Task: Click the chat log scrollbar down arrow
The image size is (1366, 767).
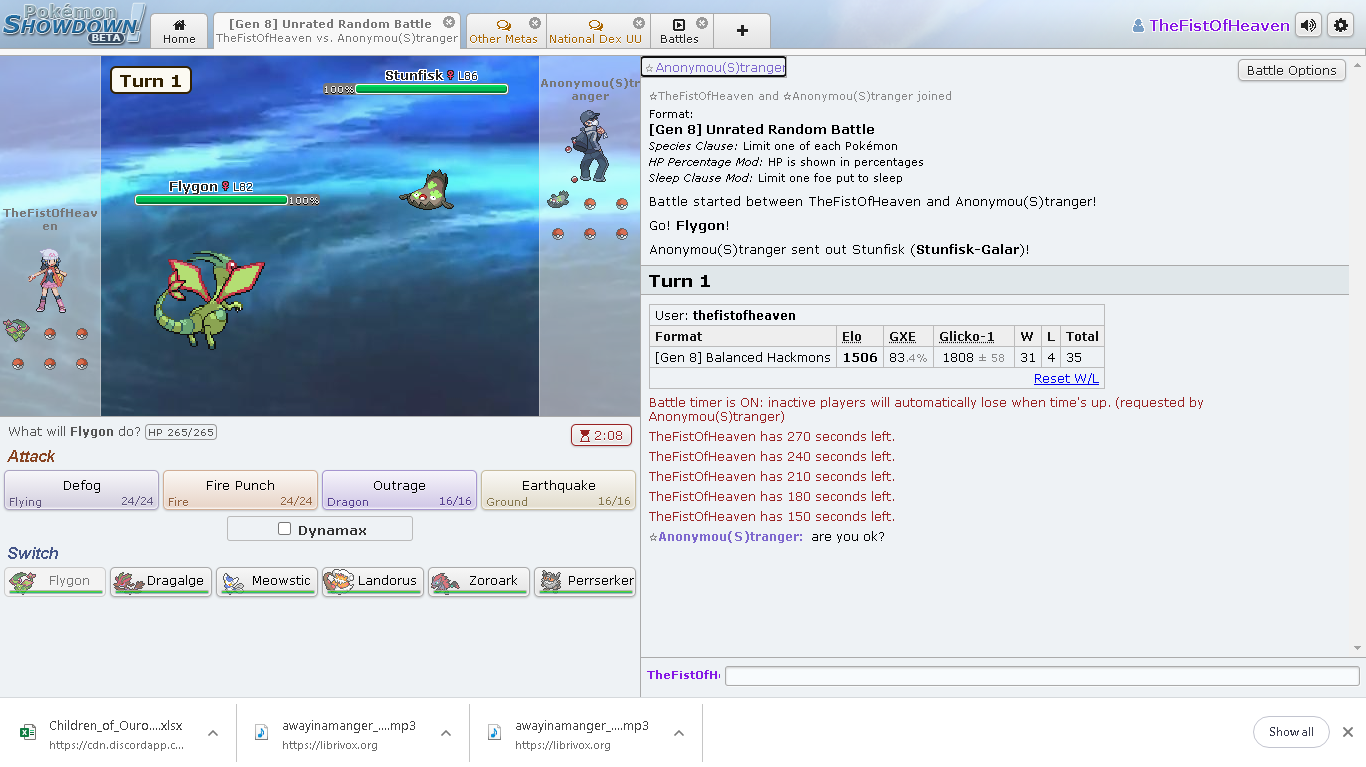Action: (x=1357, y=648)
